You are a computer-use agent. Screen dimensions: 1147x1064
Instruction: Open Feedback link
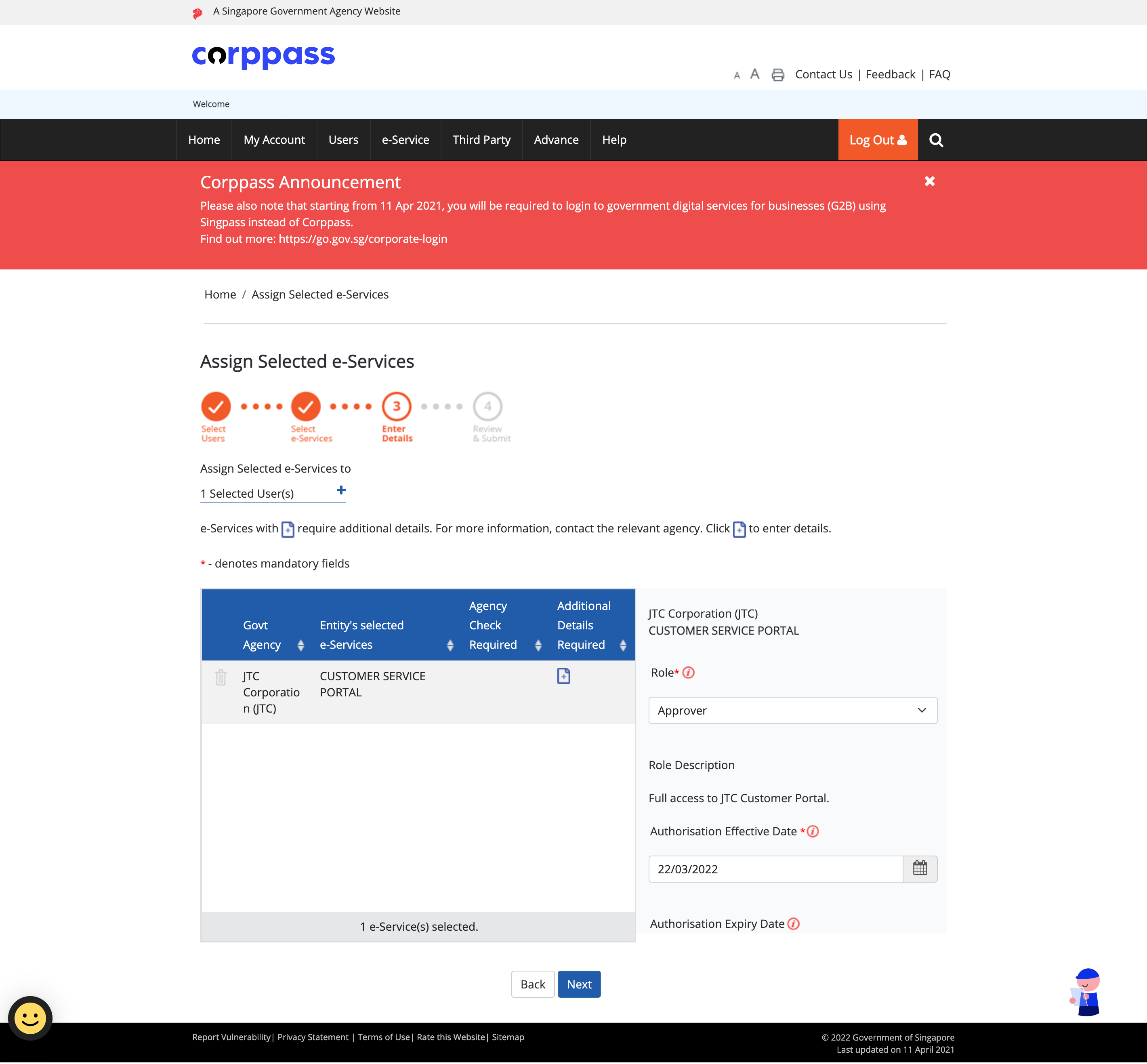(x=890, y=74)
